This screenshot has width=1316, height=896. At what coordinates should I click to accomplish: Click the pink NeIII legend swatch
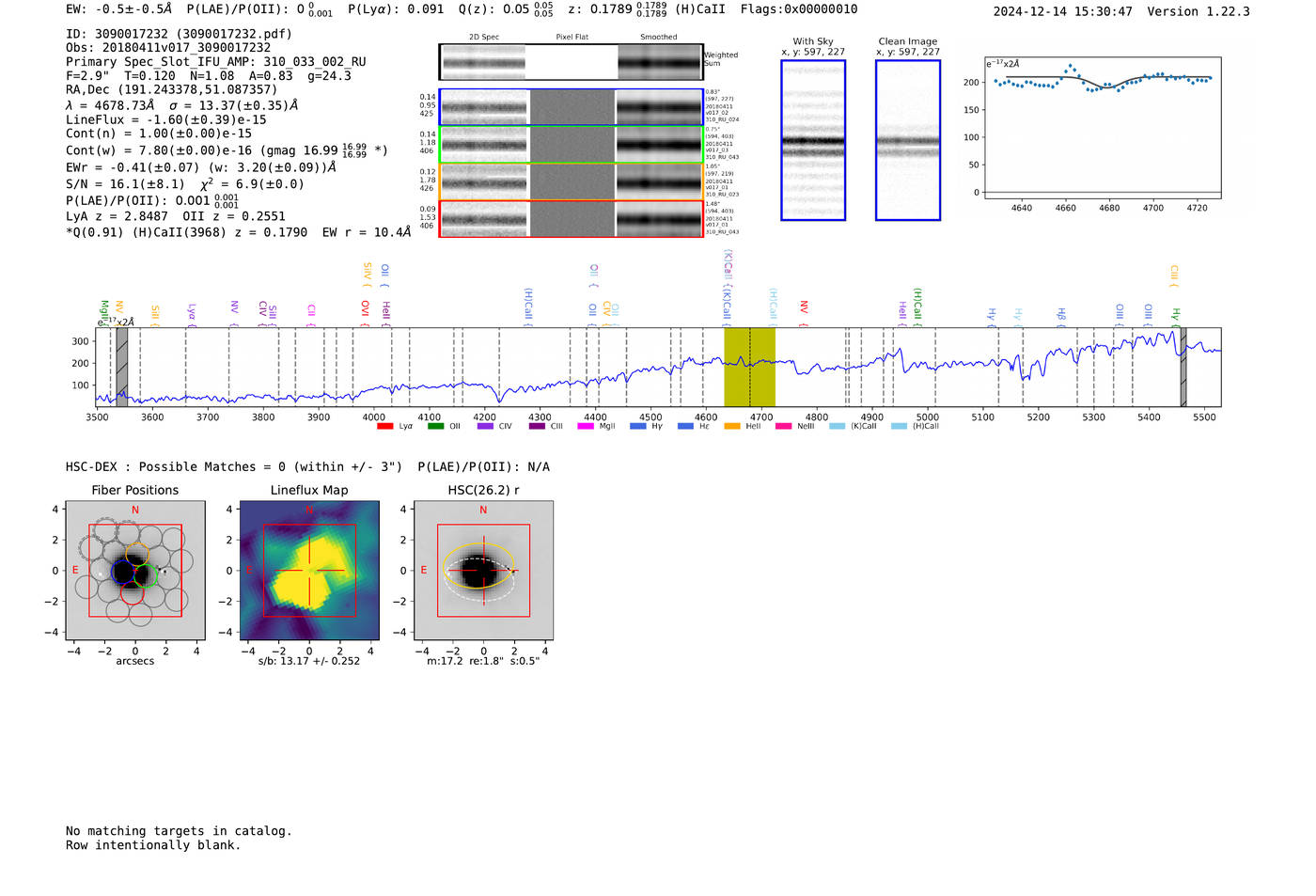[x=783, y=427]
